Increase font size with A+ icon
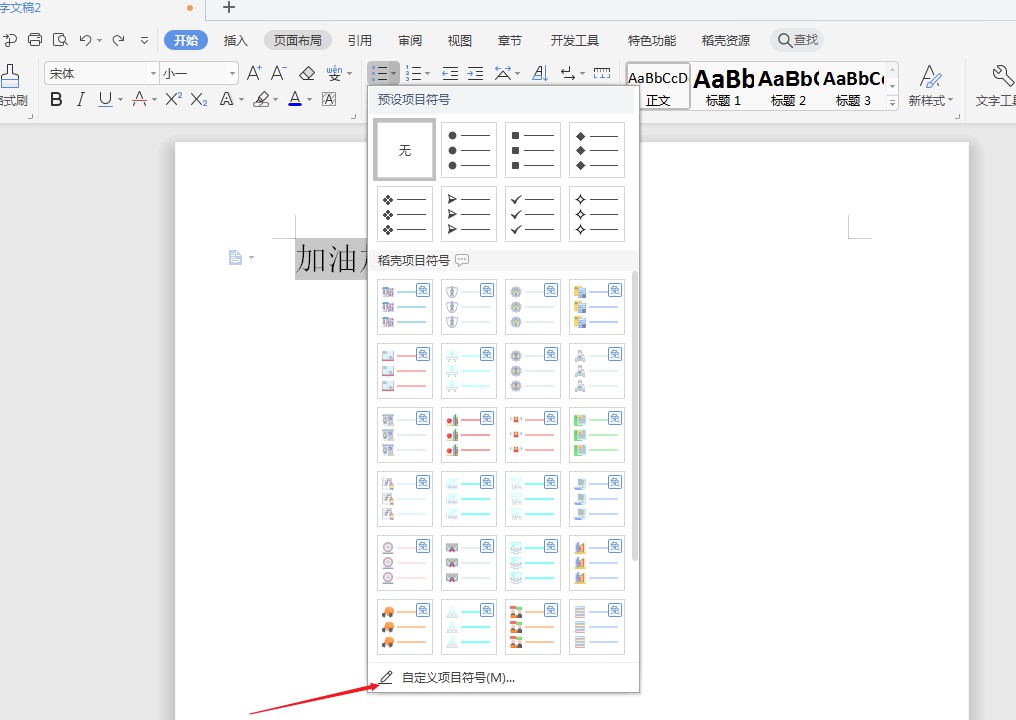The height and width of the screenshot is (720, 1016). (x=254, y=73)
